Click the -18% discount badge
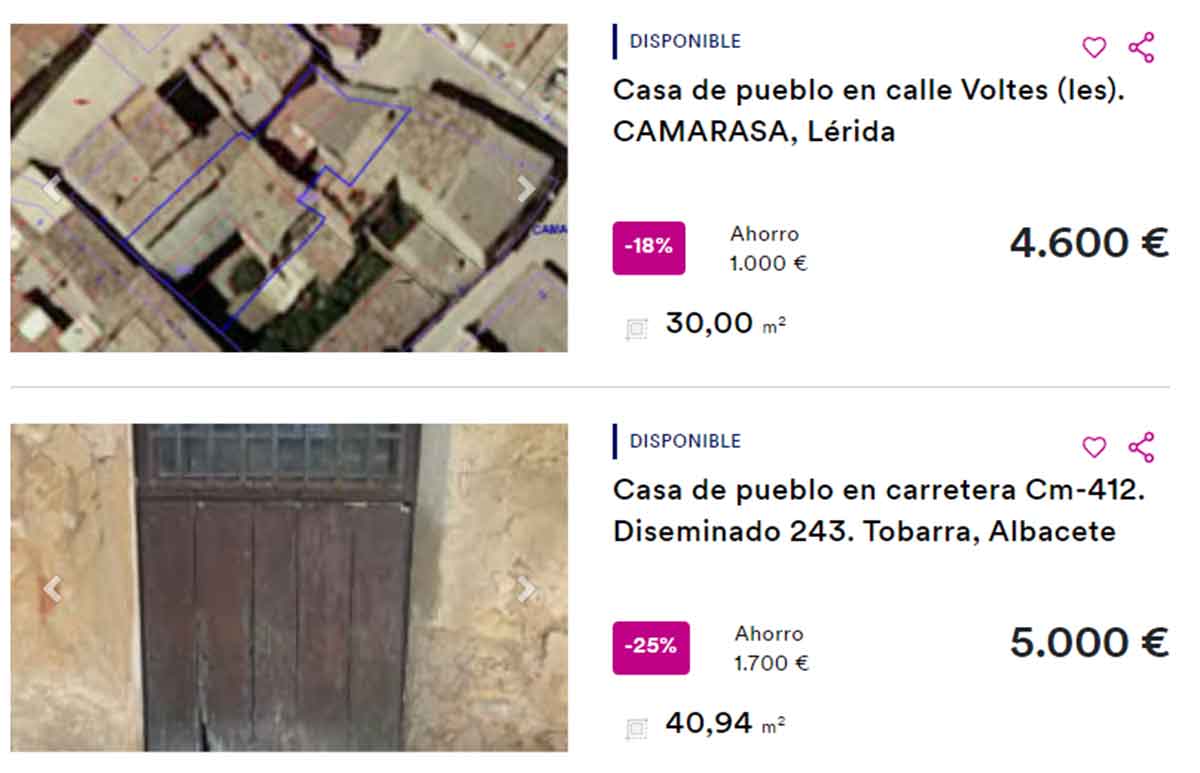Screen dimensions: 1200x773 pyautogui.click(x=649, y=248)
